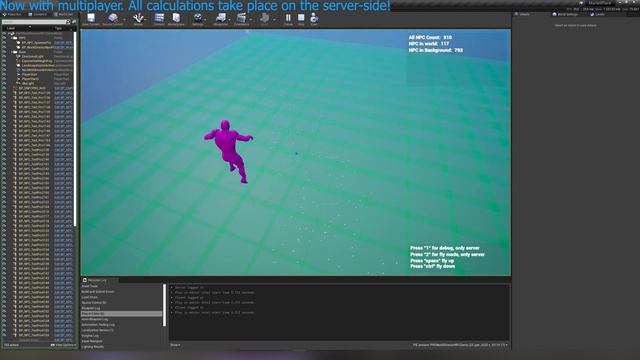The width and height of the screenshot is (640, 360).
Task: Open Source Control from the toolbar
Action: (x=113, y=18)
